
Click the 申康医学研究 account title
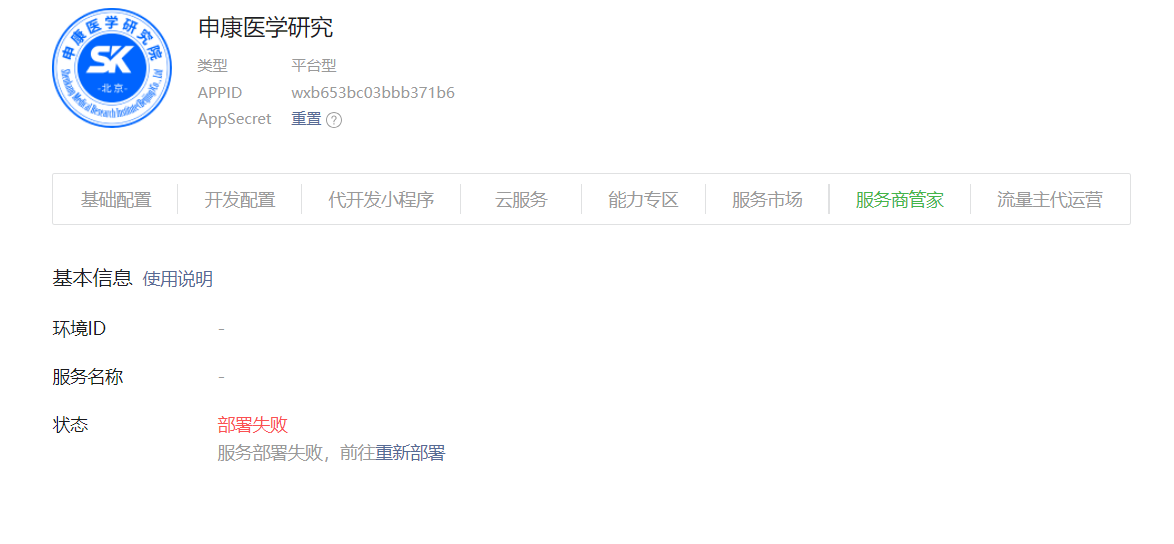tap(266, 28)
